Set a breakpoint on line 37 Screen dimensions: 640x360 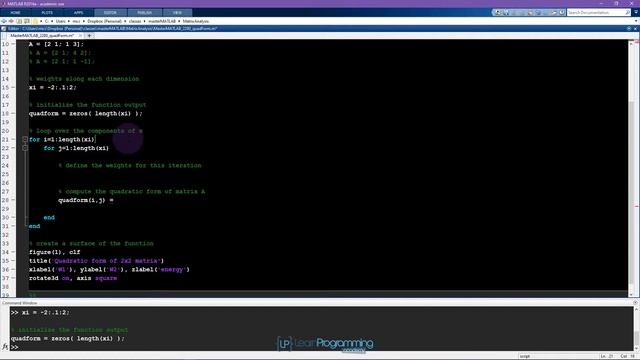coord(13,278)
